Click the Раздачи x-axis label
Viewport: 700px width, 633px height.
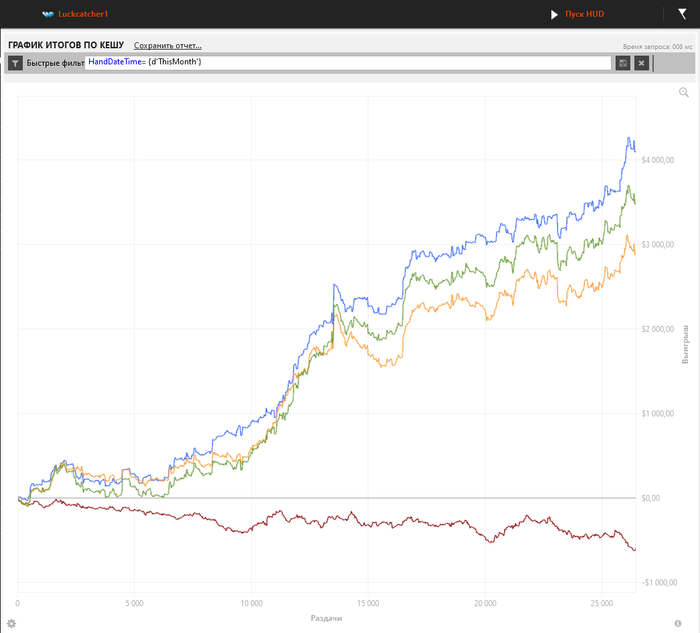(x=326, y=618)
